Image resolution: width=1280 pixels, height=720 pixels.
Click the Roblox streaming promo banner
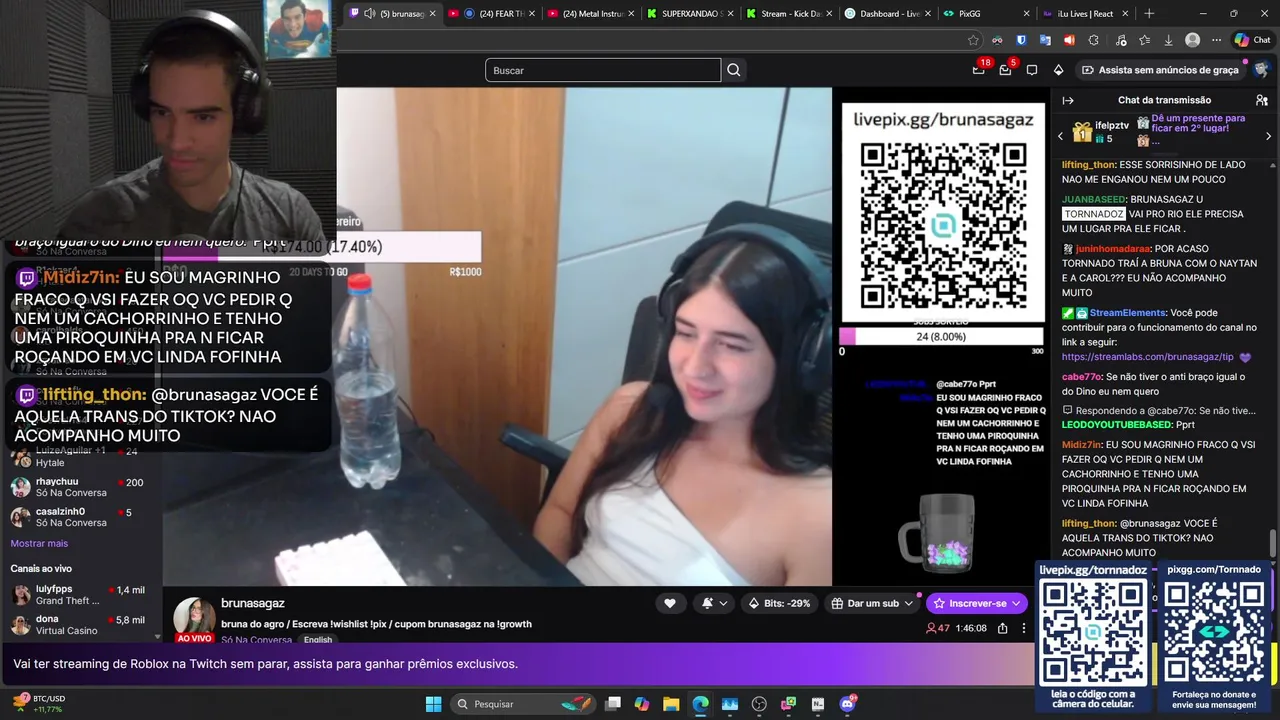518,663
